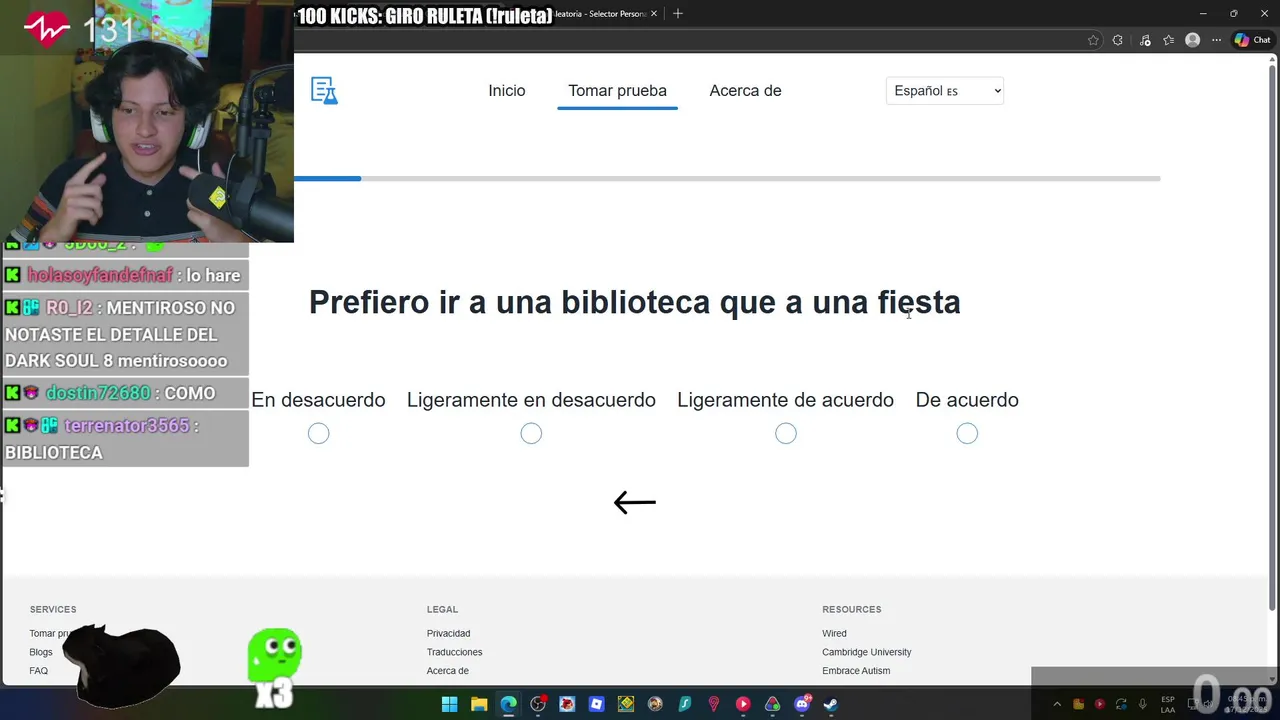The height and width of the screenshot is (720, 1280).
Task: Click the back arrow to previous question
Action: coord(634,502)
